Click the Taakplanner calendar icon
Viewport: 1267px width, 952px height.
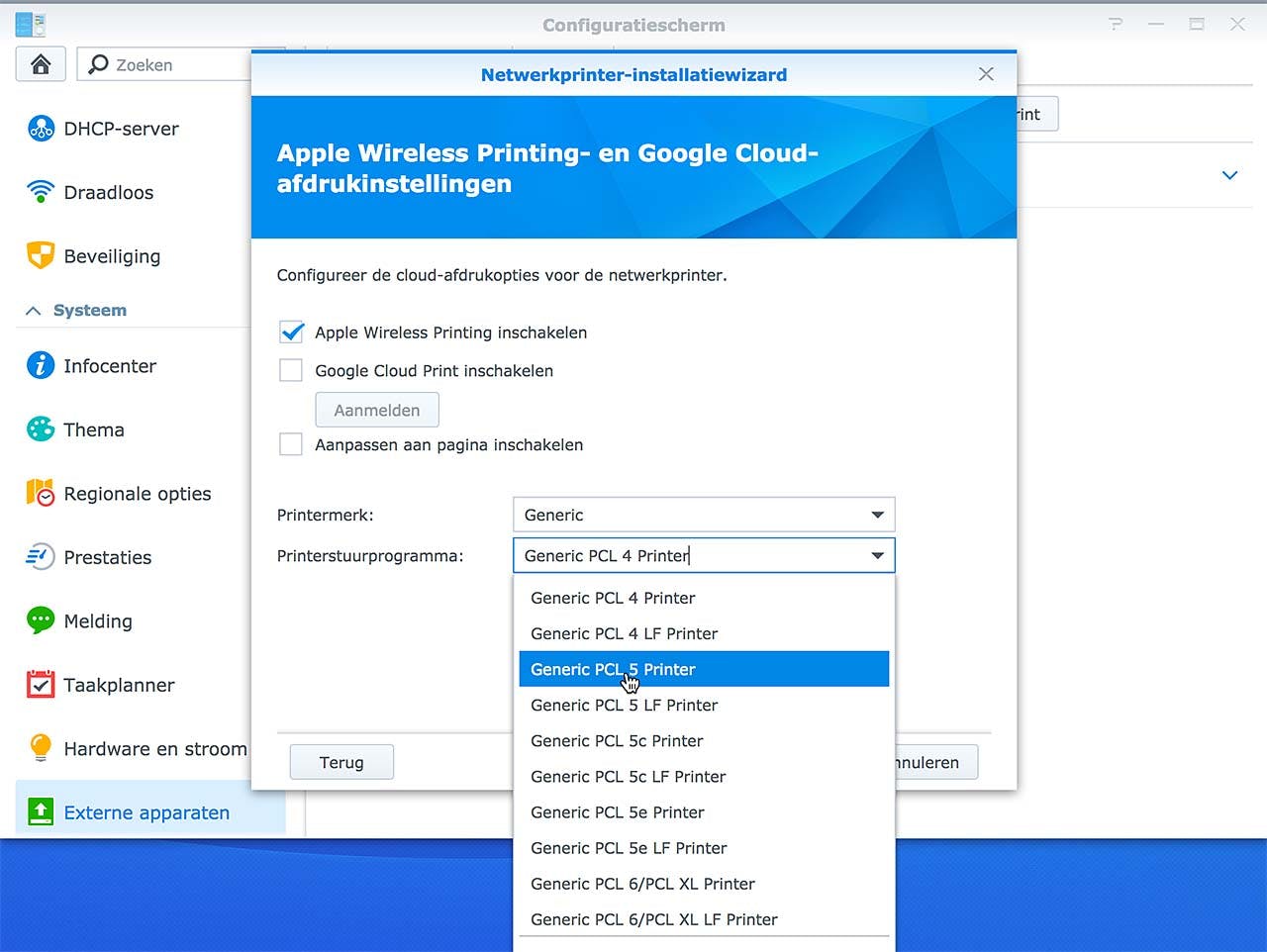pos(41,684)
